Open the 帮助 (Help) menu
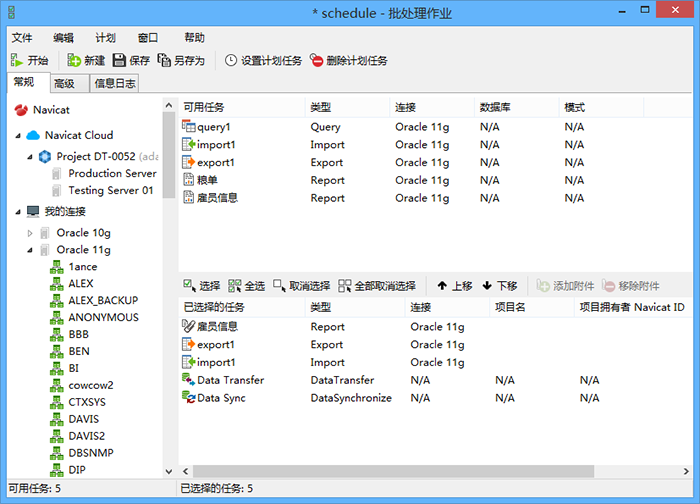Image resolution: width=700 pixels, height=504 pixels. [x=194, y=38]
